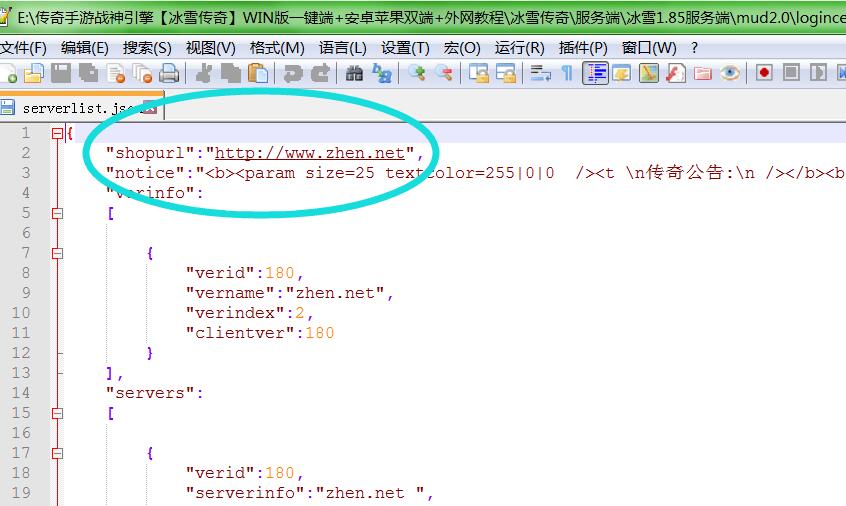The image size is (846, 506).
Task: Select the serverlist.json document tab
Action: click(75, 108)
